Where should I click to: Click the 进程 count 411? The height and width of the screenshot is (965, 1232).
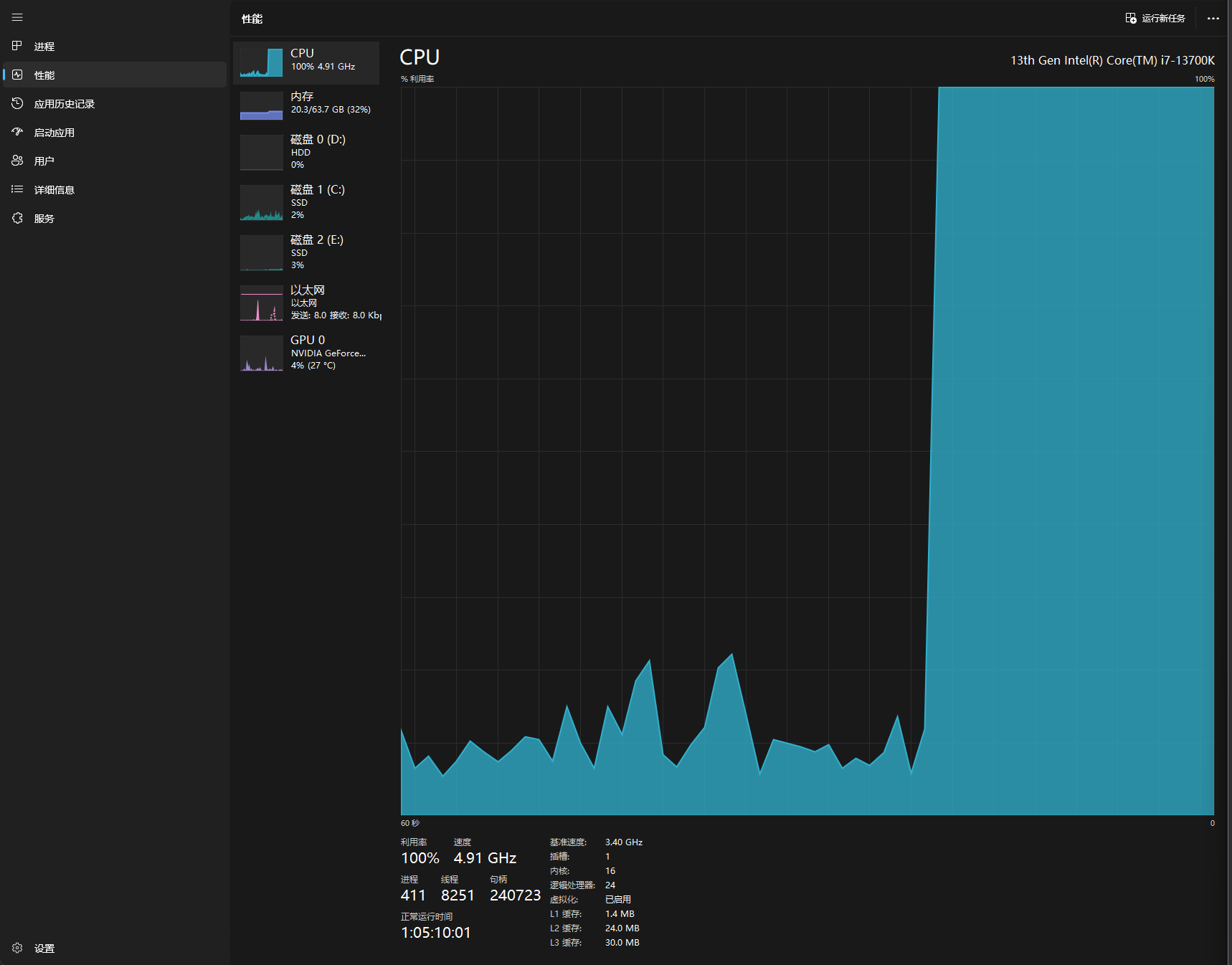click(x=413, y=895)
